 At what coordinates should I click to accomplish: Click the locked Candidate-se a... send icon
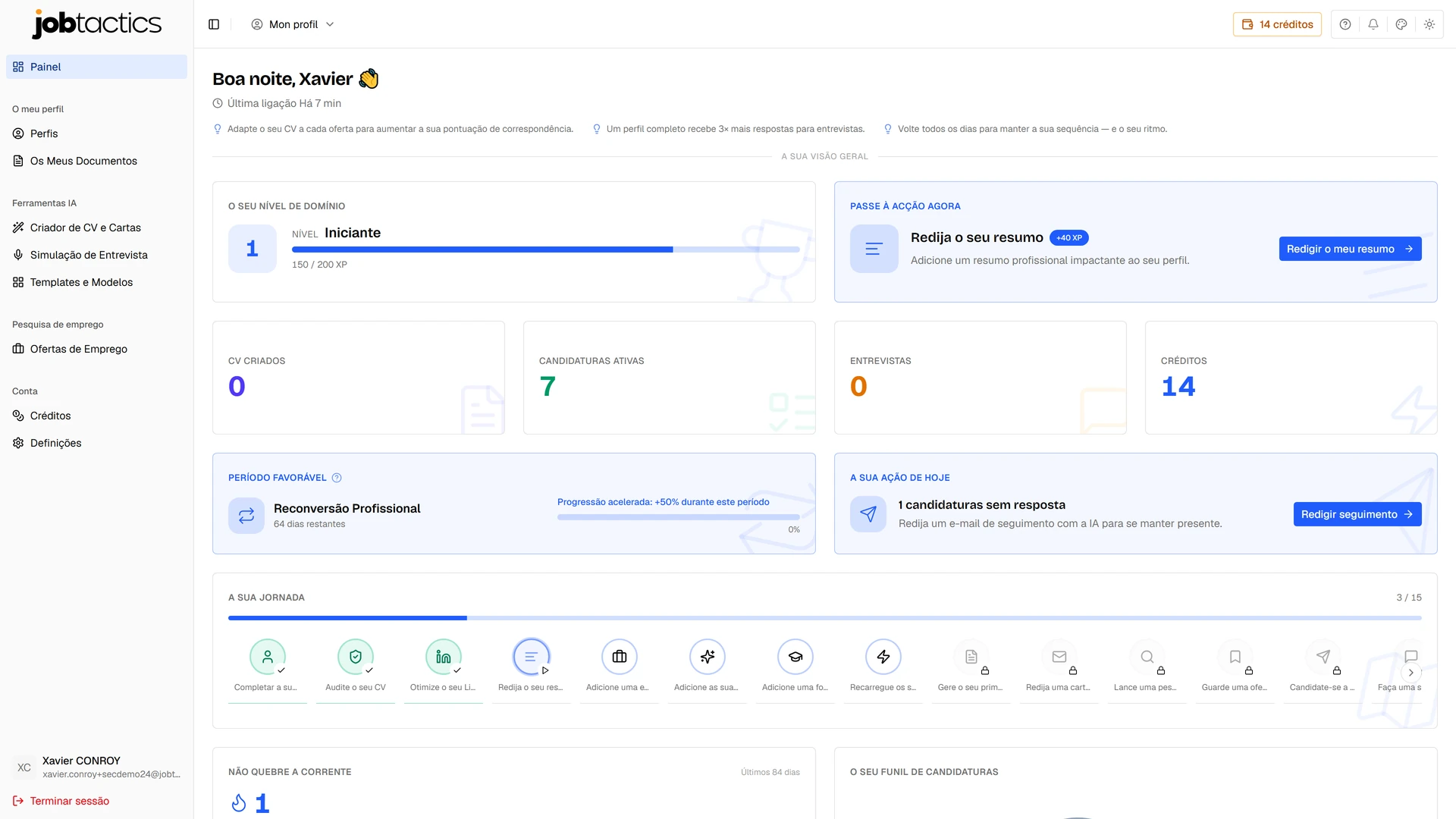point(1323,657)
